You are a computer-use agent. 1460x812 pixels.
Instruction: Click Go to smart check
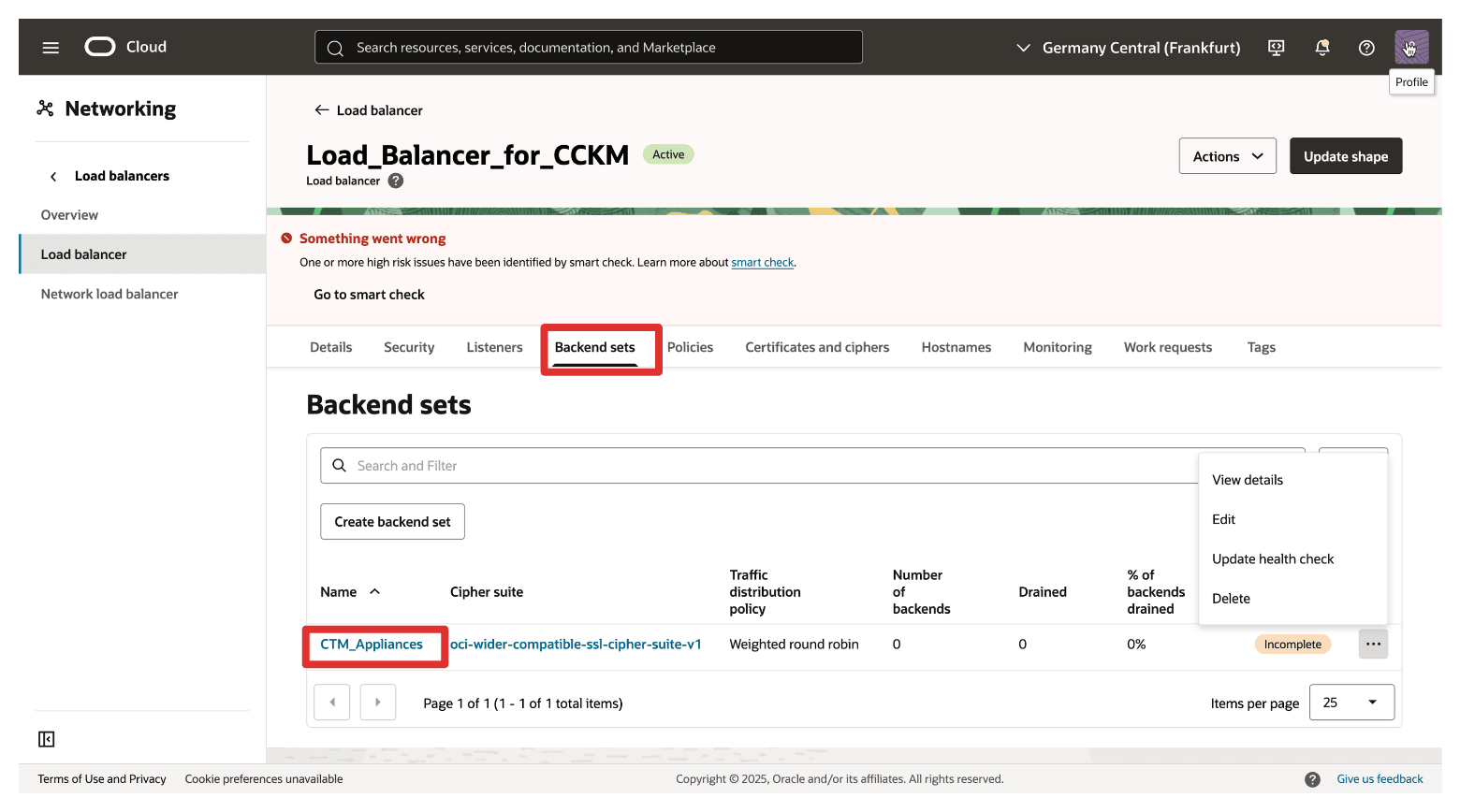pyautogui.click(x=369, y=295)
